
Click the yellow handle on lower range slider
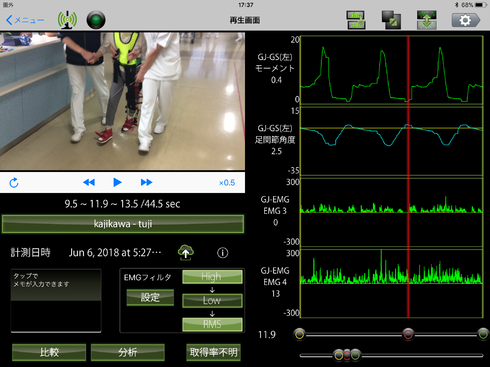pos(339,355)
